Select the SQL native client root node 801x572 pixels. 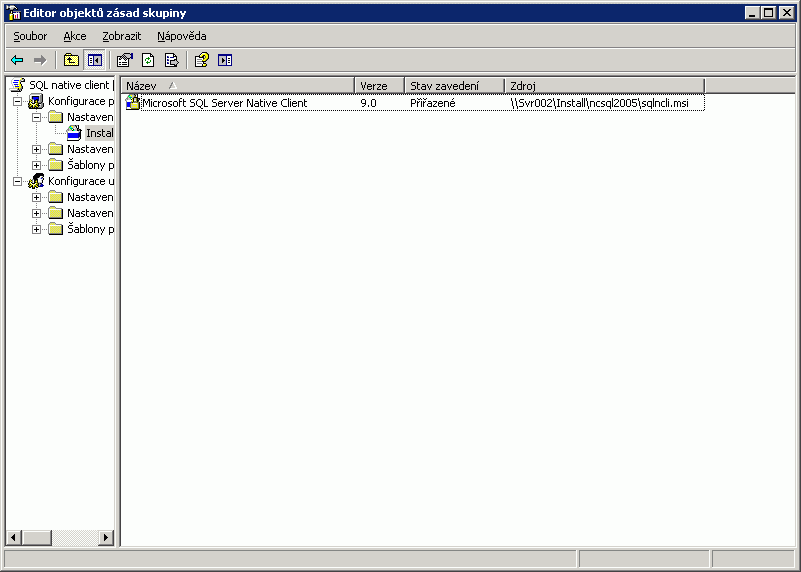[68, 85]
